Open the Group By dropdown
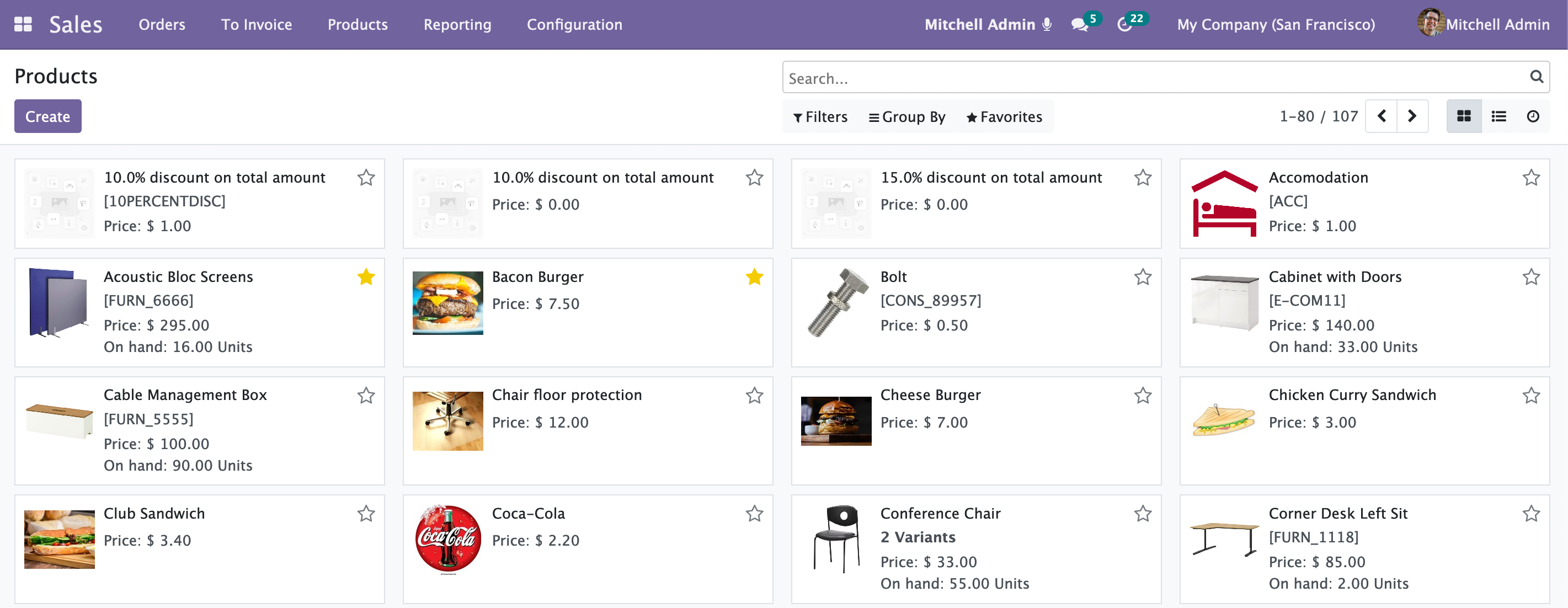 coord(907,117)
